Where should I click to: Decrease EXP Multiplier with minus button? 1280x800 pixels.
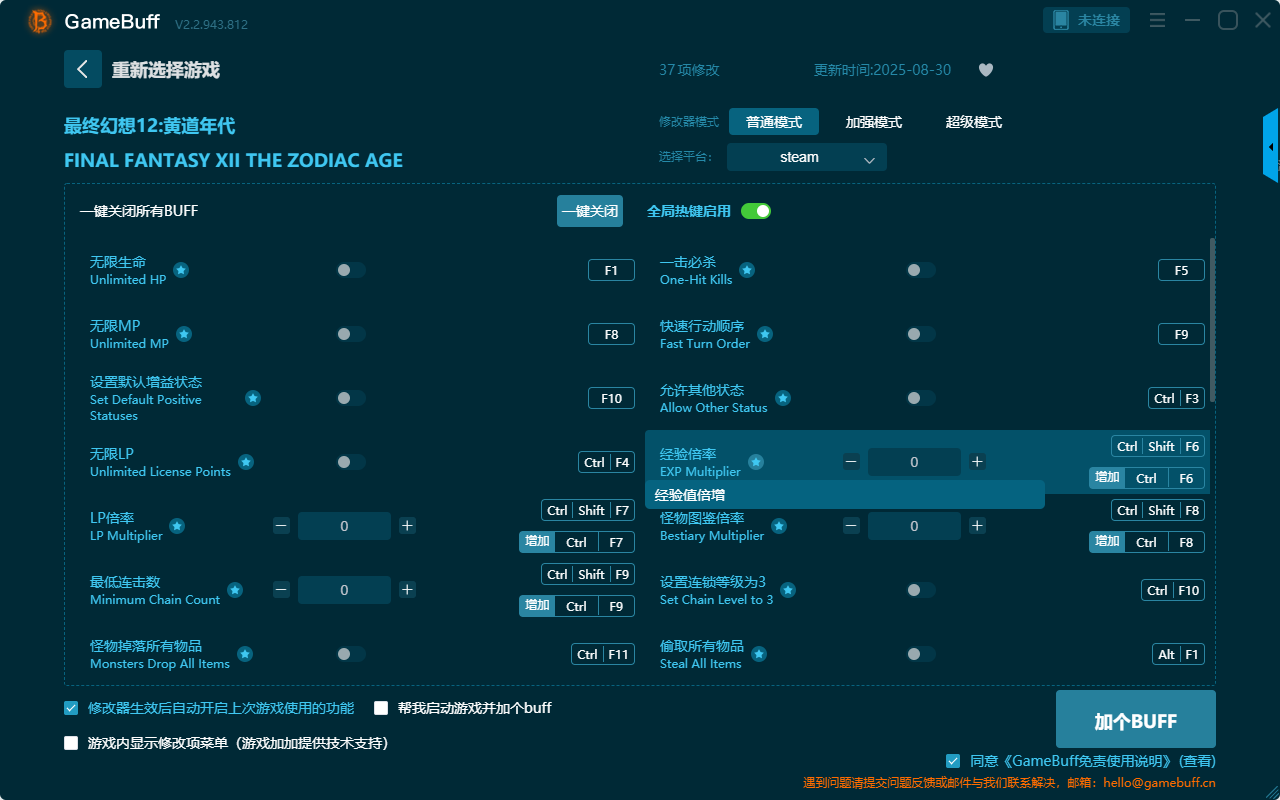point(851,462)
